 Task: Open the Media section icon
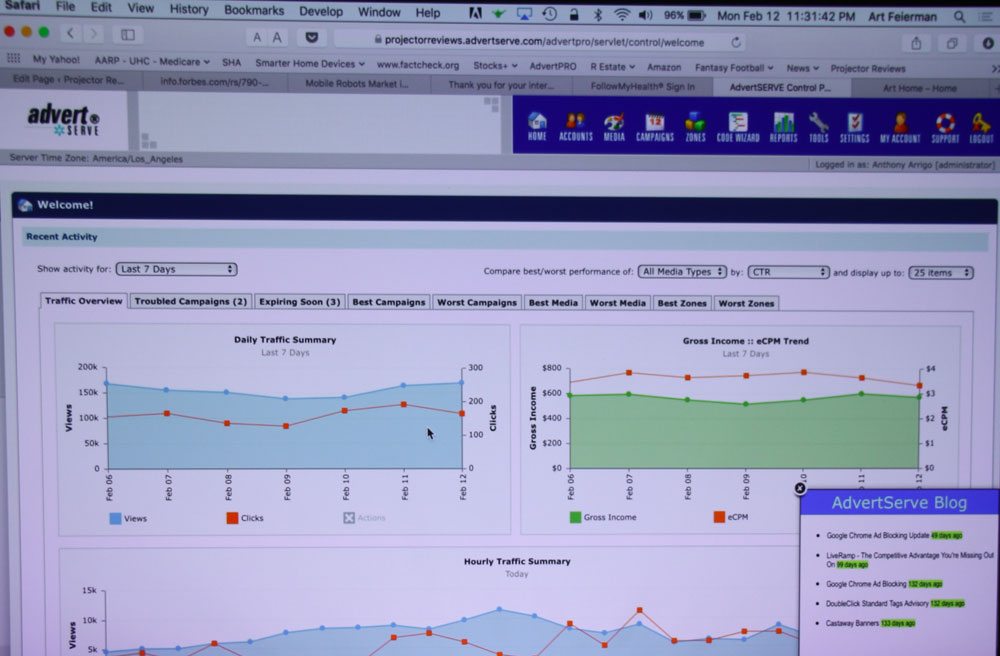(614, 126)
